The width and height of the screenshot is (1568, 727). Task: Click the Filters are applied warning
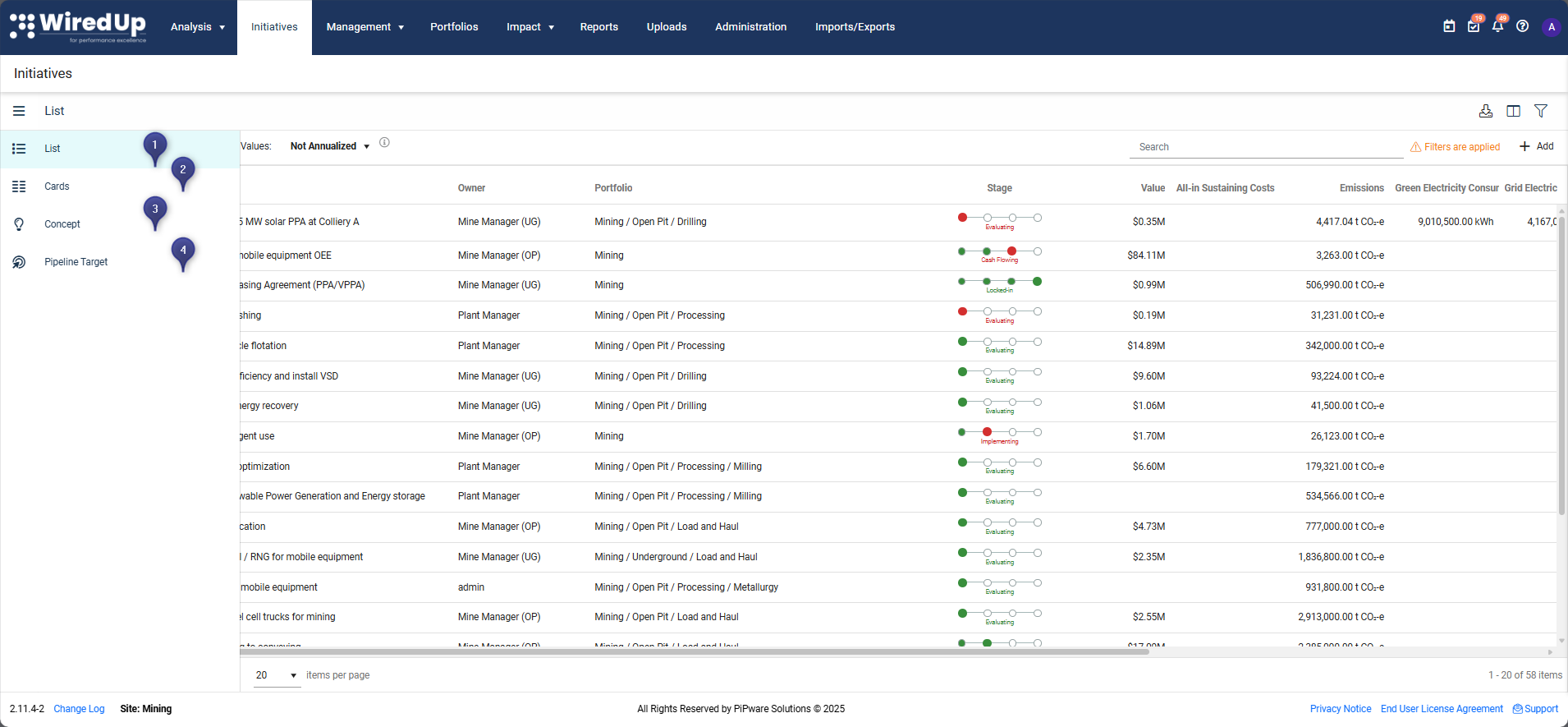[1455, 147]
